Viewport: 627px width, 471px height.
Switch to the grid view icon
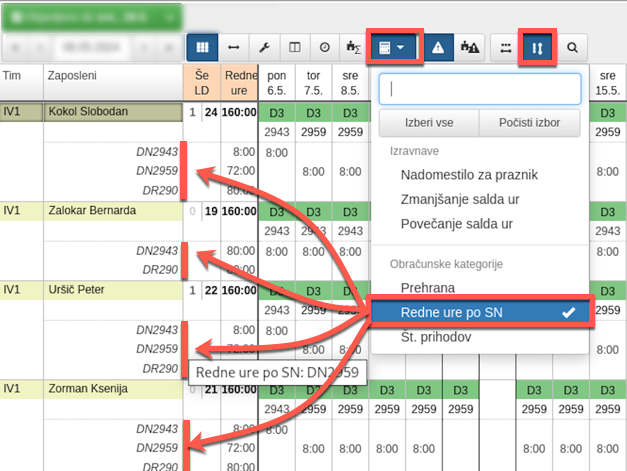(x=202, y=48)
